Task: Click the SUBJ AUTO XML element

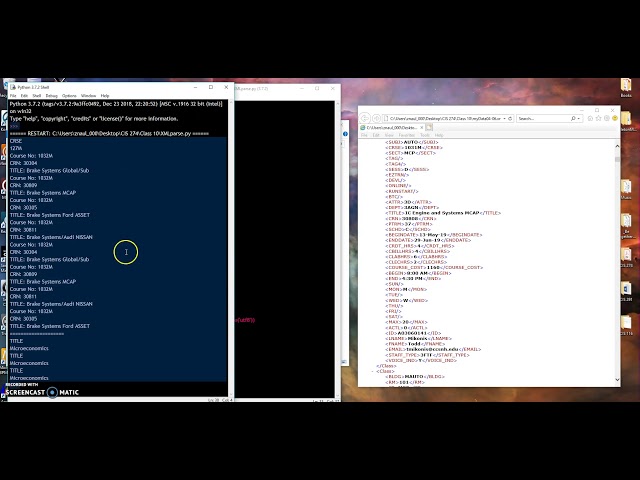Action: [x=411, y=142]
